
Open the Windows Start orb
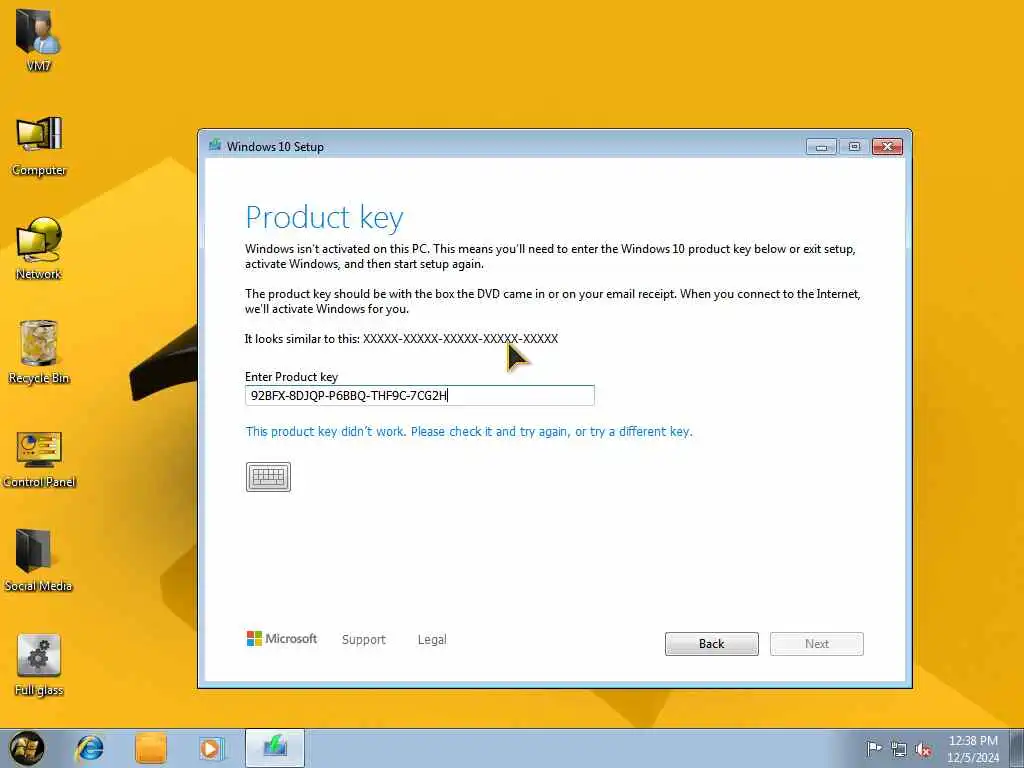point(27,748)
